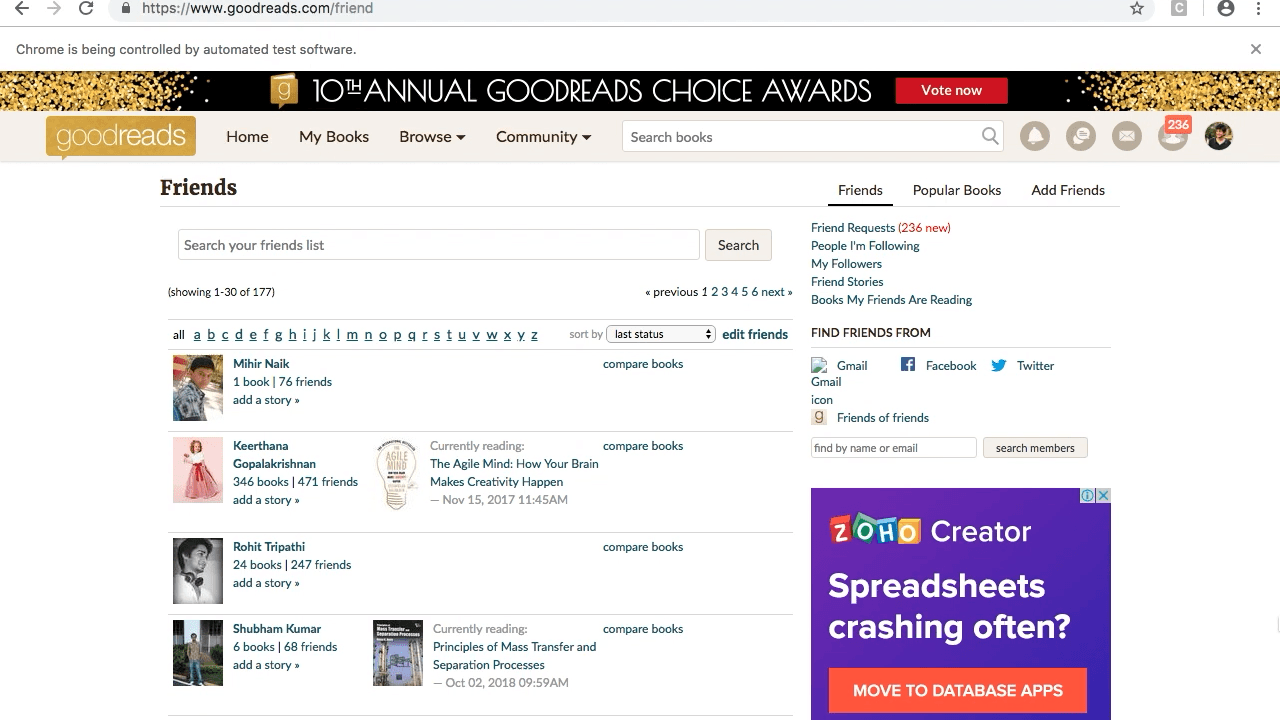Switch to the Popular Books tab
The image size is (1280, 720).
pyautogui.click(x=957, y=190)
